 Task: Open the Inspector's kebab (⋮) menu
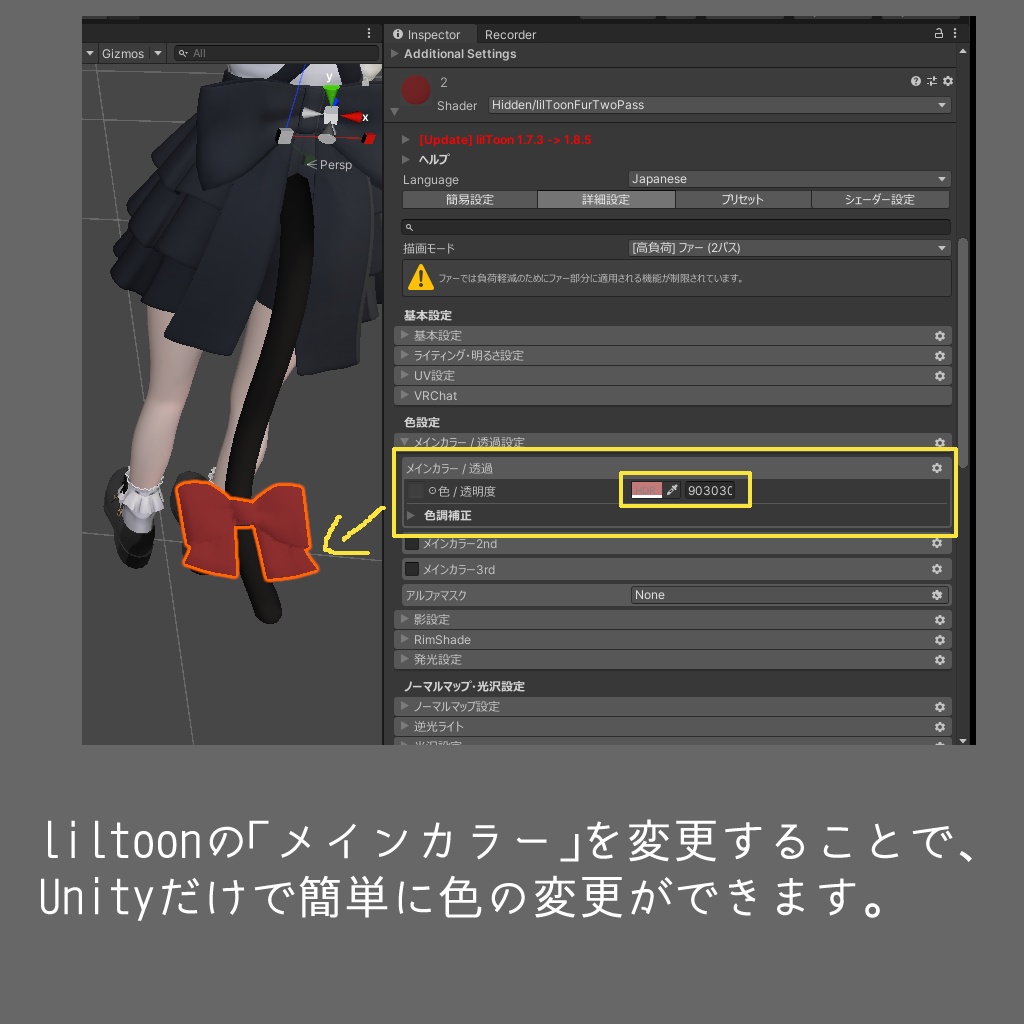pyautogui.click(x=953, y=34)
